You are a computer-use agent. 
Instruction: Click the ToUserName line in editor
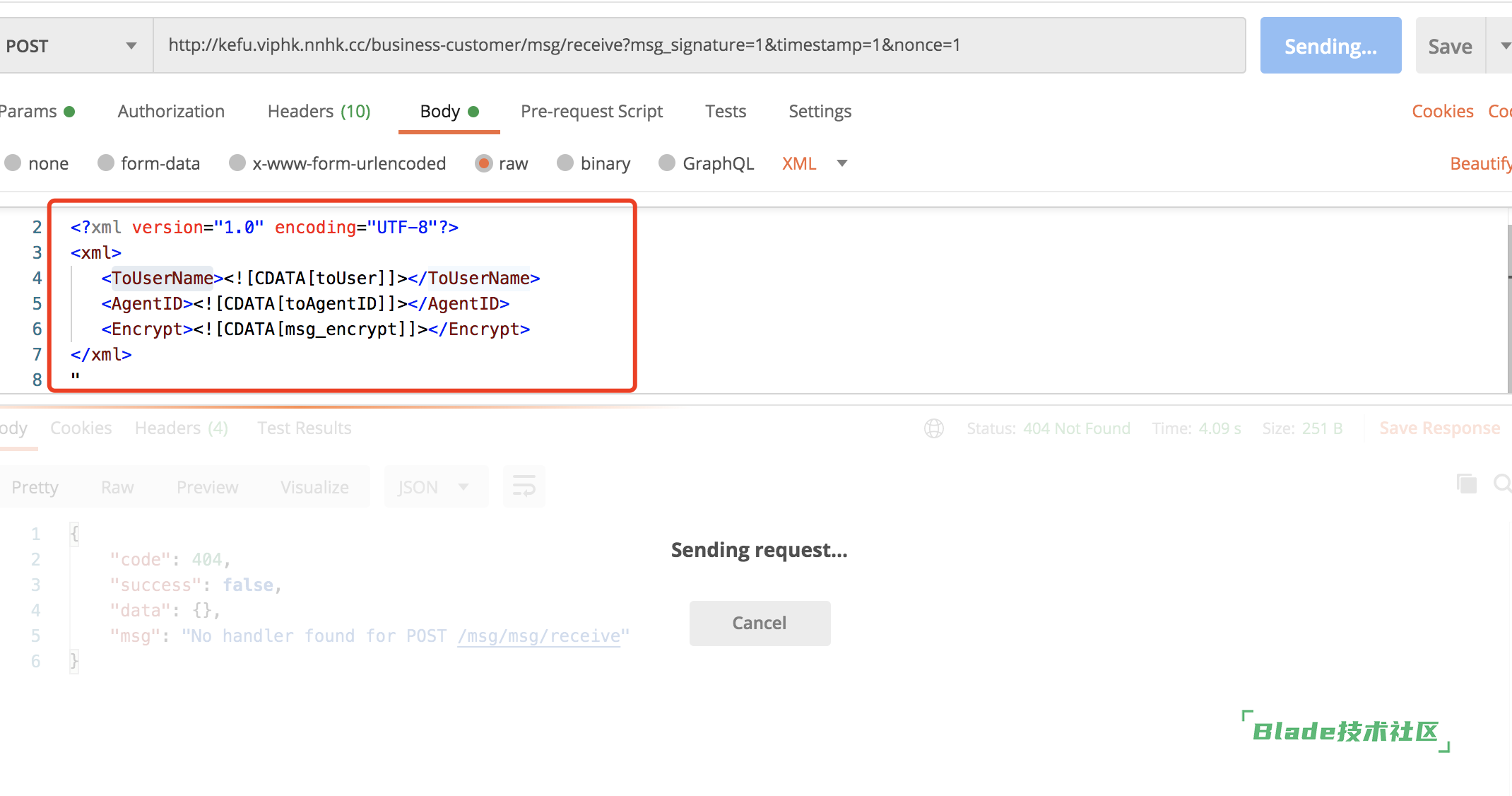(x=321, y=279)
